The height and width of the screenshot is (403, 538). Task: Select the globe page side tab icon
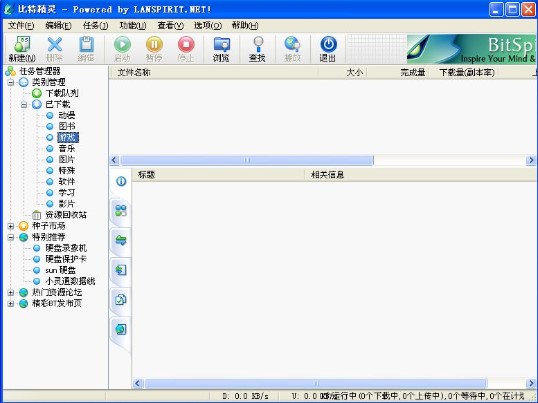121,329
